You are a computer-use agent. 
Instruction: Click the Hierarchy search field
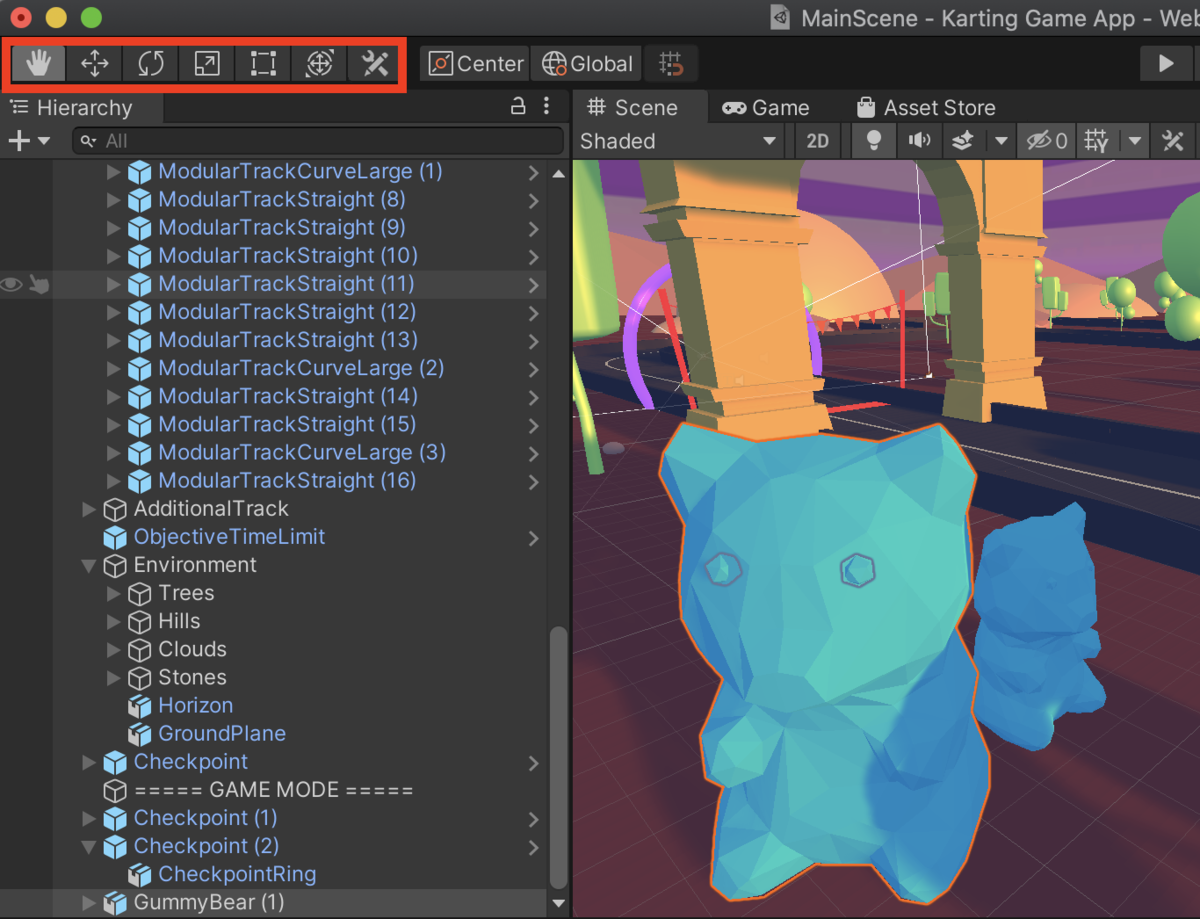[x=317, y=141]
